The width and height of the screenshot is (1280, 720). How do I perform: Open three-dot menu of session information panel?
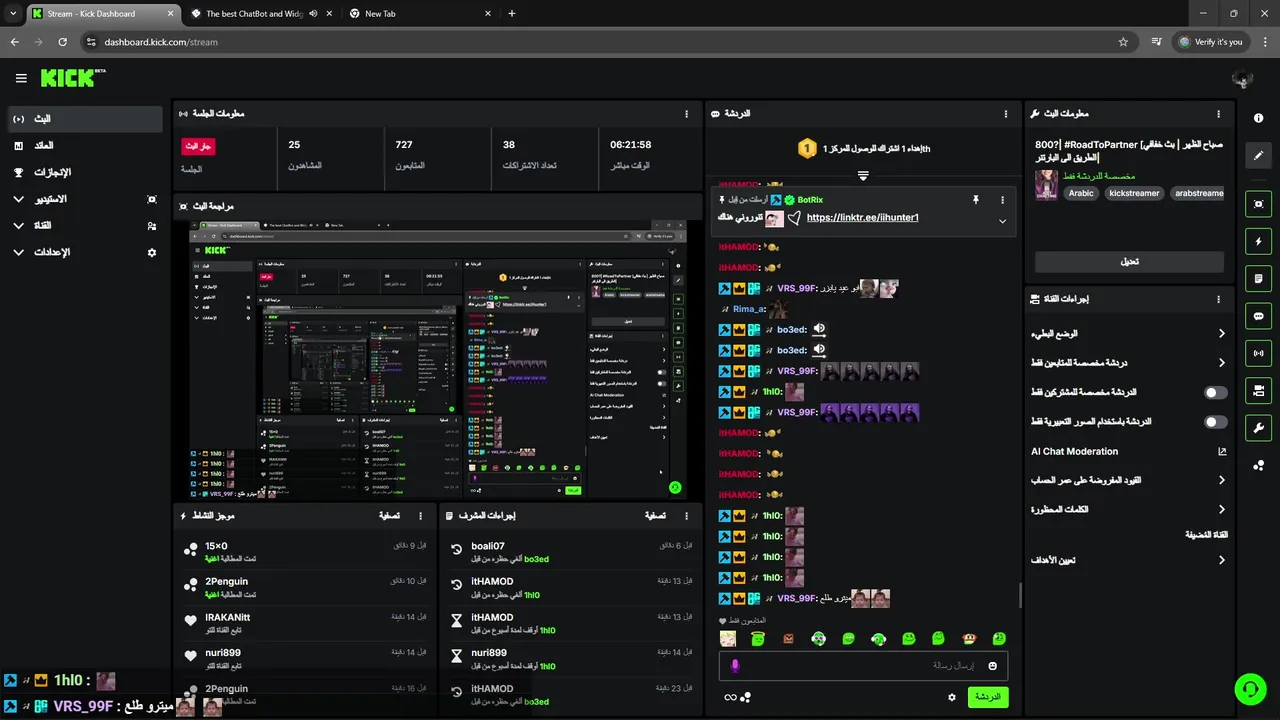pyautogui.click(x=686, y=114)
